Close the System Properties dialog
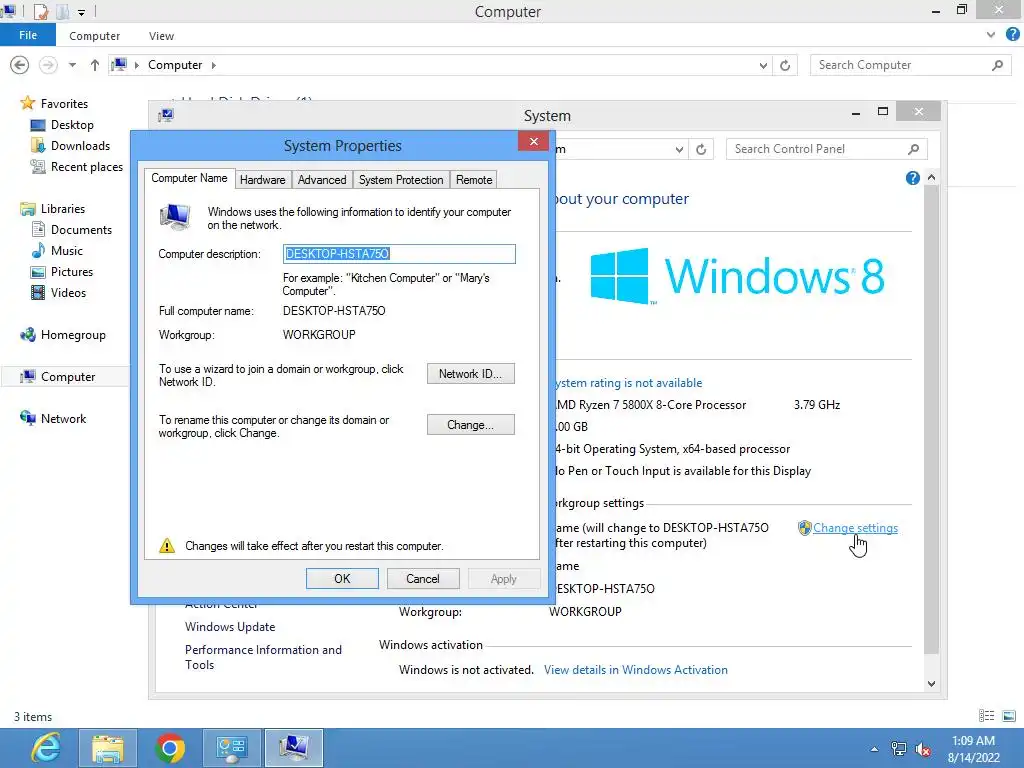Viewport: 1024px width, 768px height. point(534,142)
